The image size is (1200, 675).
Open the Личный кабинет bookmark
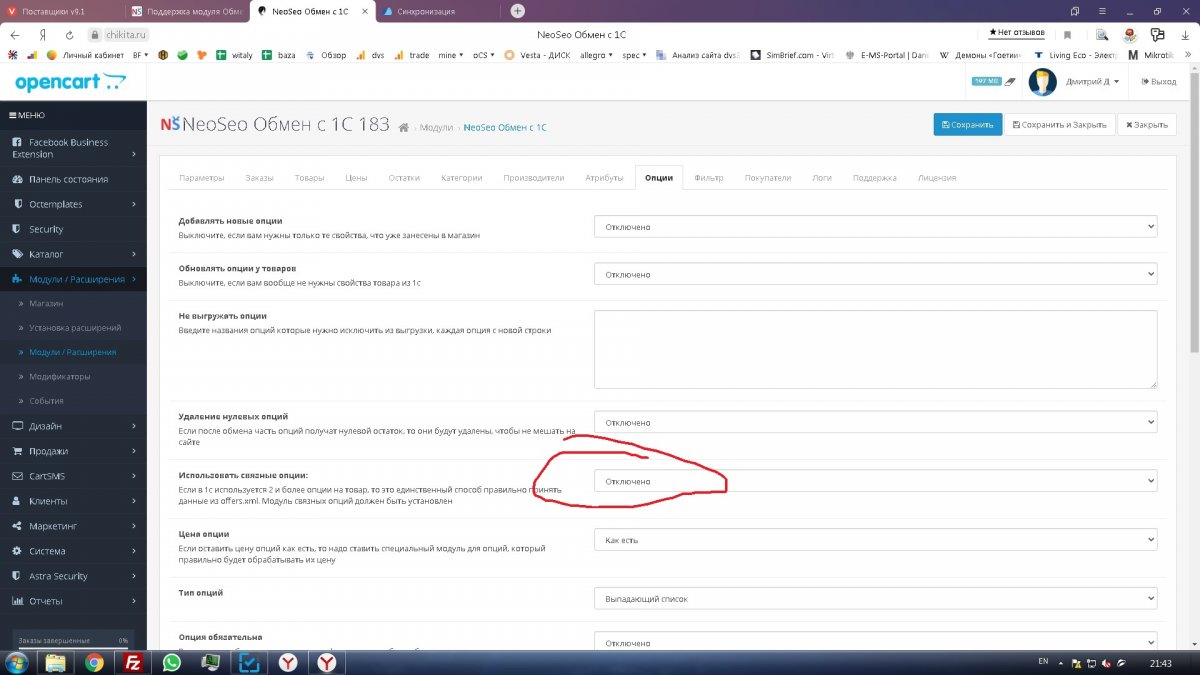coord(87,55)
